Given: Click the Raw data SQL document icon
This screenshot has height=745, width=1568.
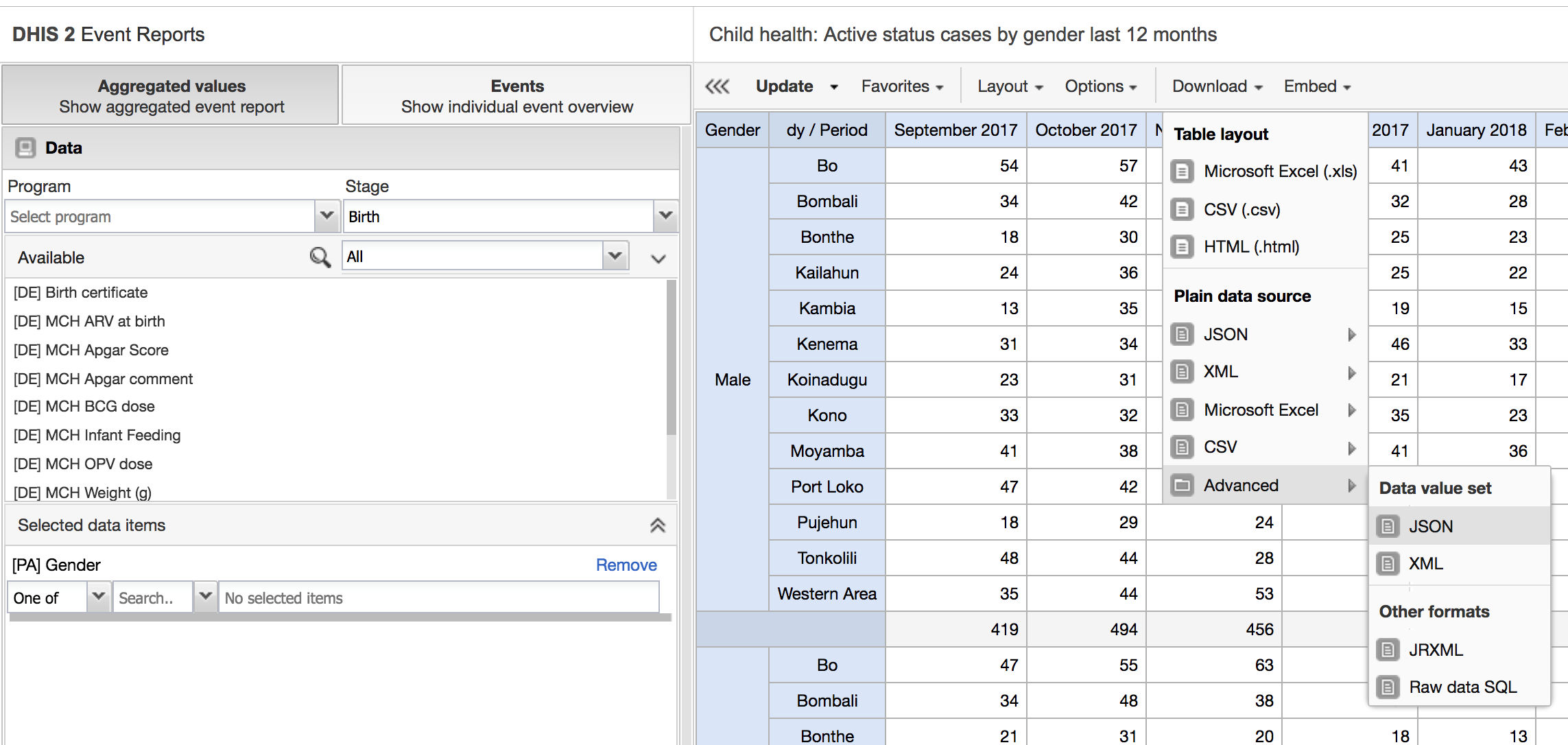Looking at the screenshot, I should pos(1388,687).
